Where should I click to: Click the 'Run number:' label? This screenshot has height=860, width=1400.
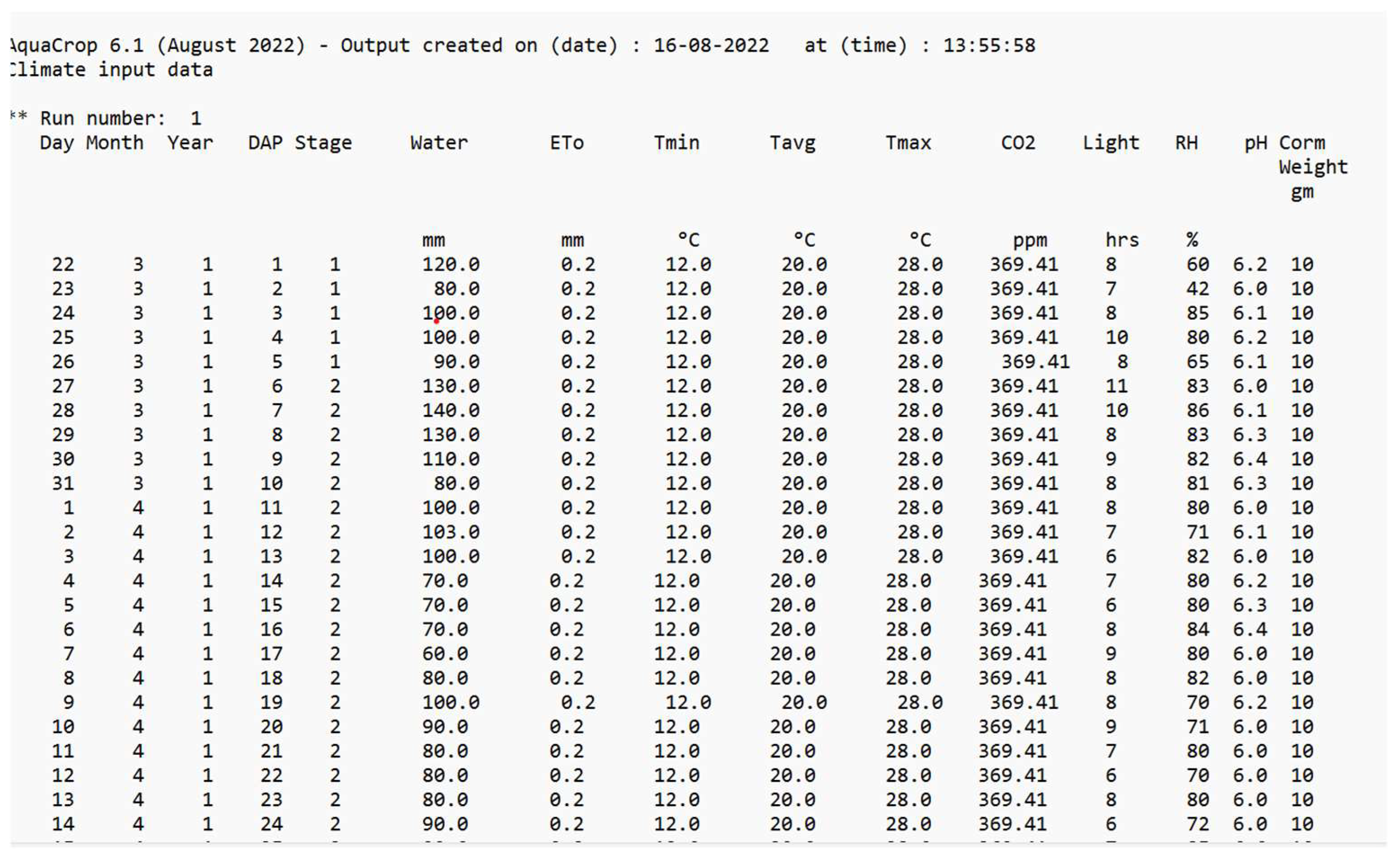(102, 118)
